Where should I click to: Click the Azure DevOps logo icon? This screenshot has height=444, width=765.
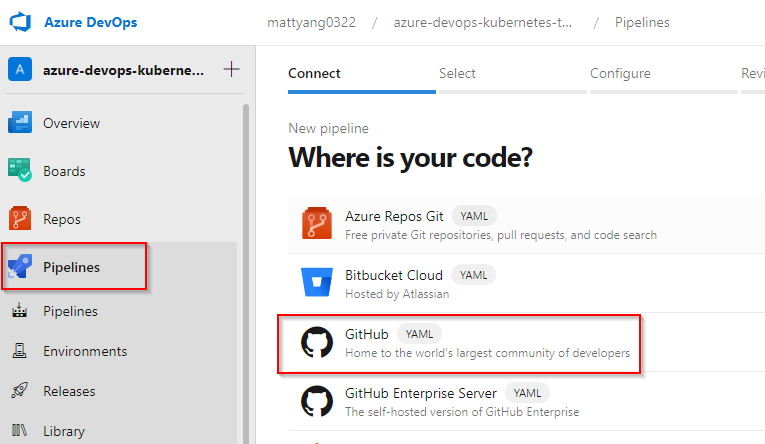(20, 22)
